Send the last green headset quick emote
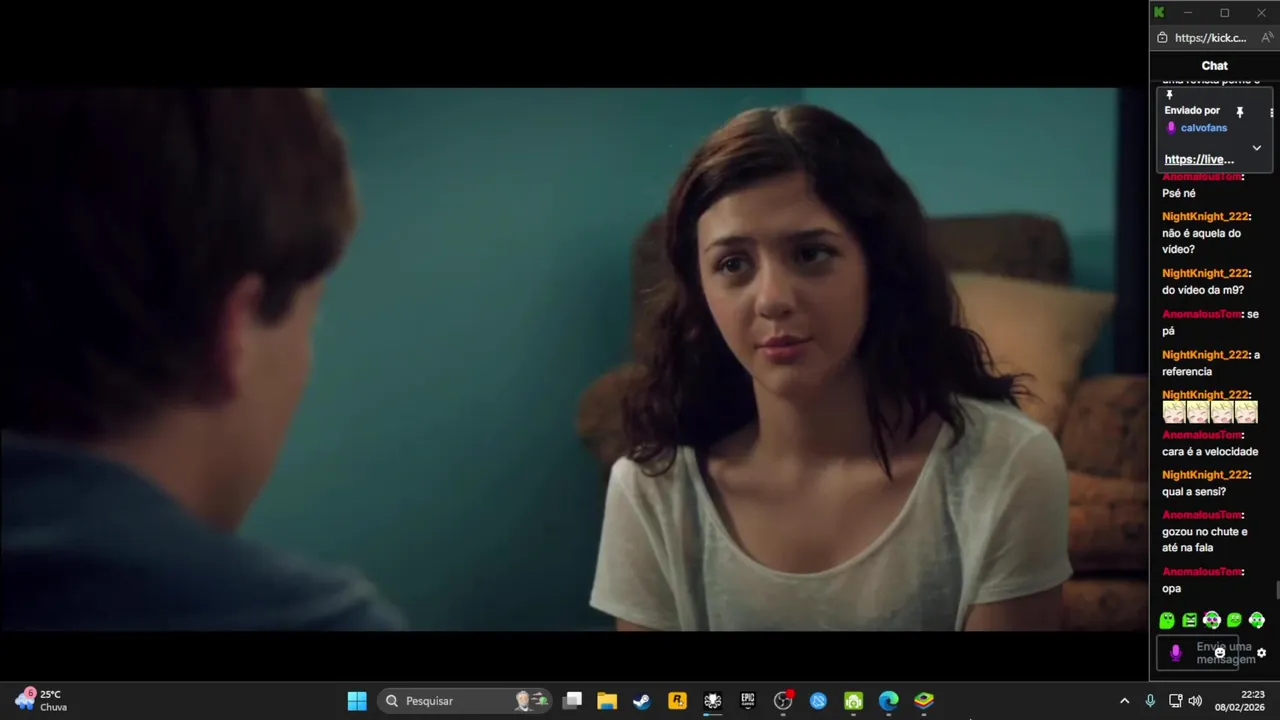 [x=1257, y=621]
